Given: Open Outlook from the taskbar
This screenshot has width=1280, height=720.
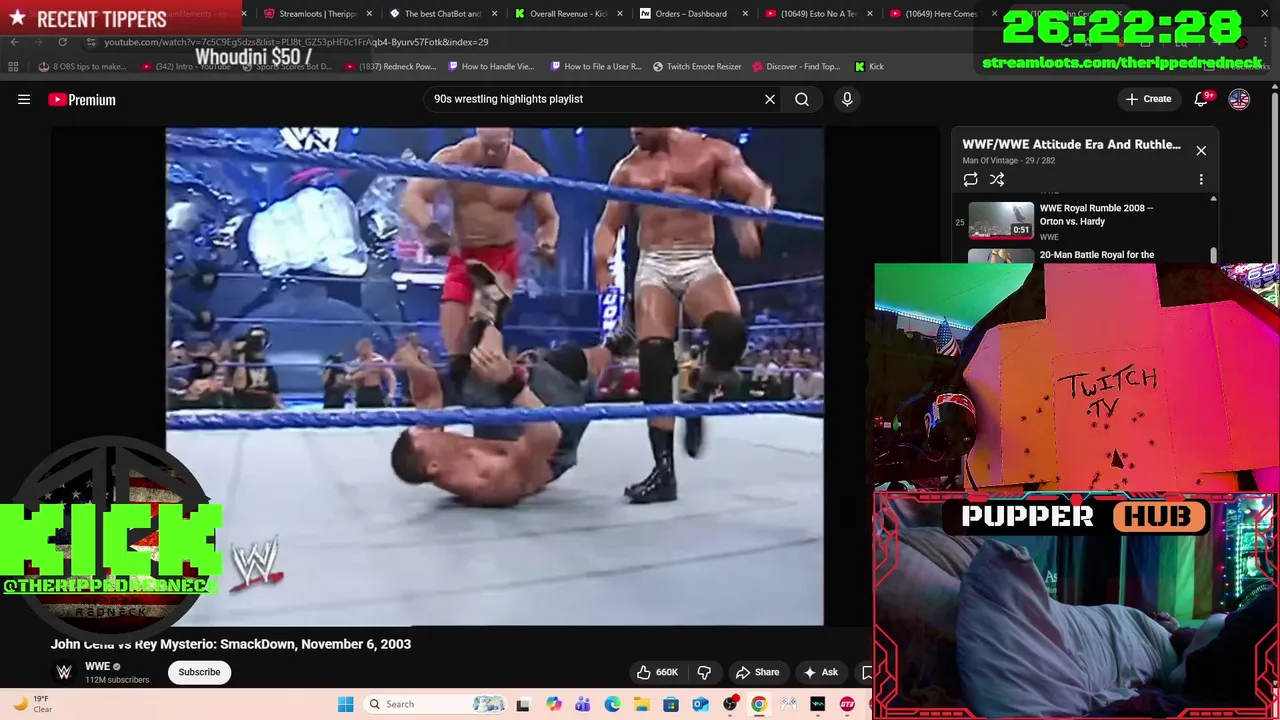Looking at the screenshot, I should point(700,704).
